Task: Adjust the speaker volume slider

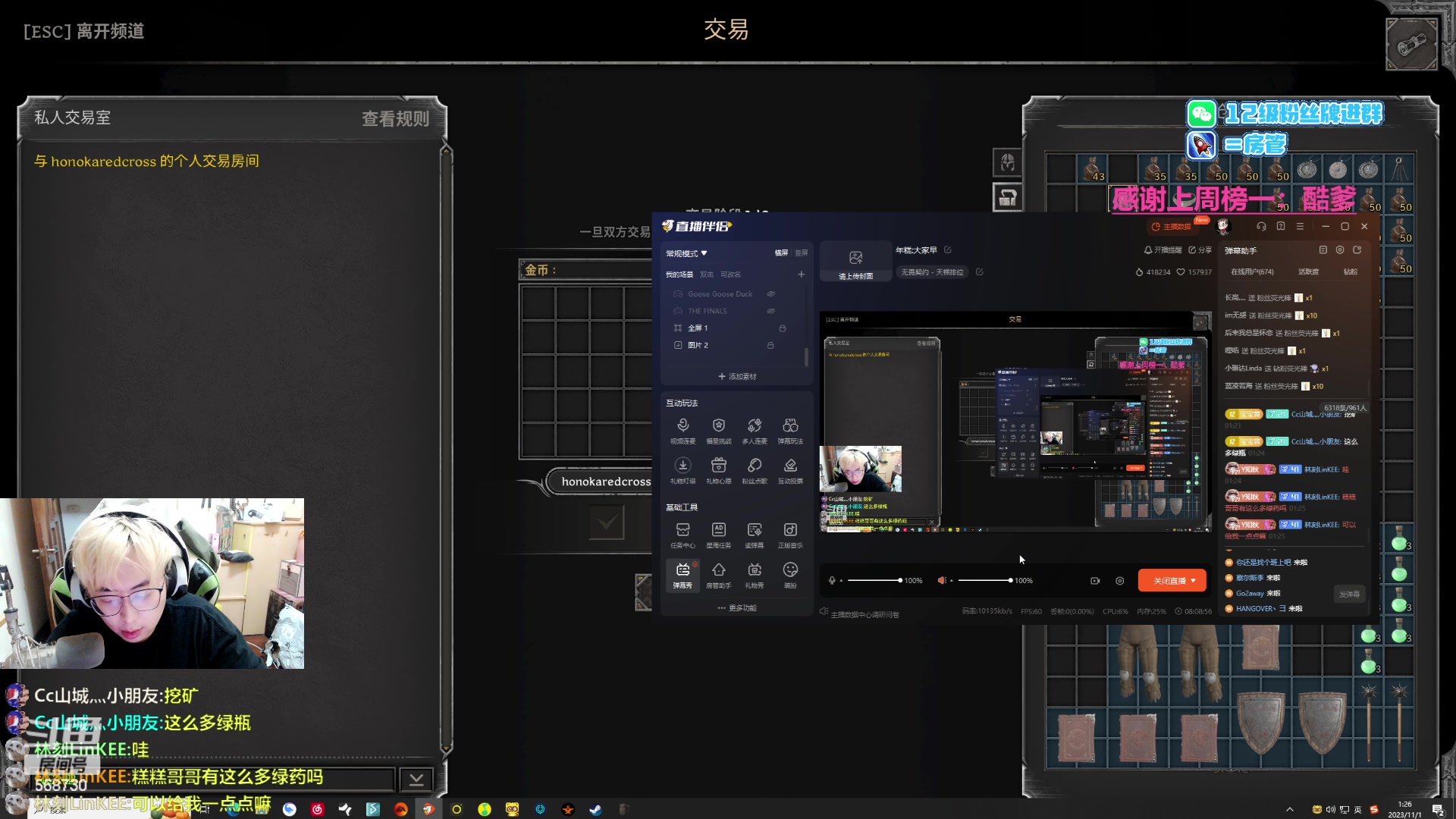Action: pyautogui.click(x=984, y=581)
